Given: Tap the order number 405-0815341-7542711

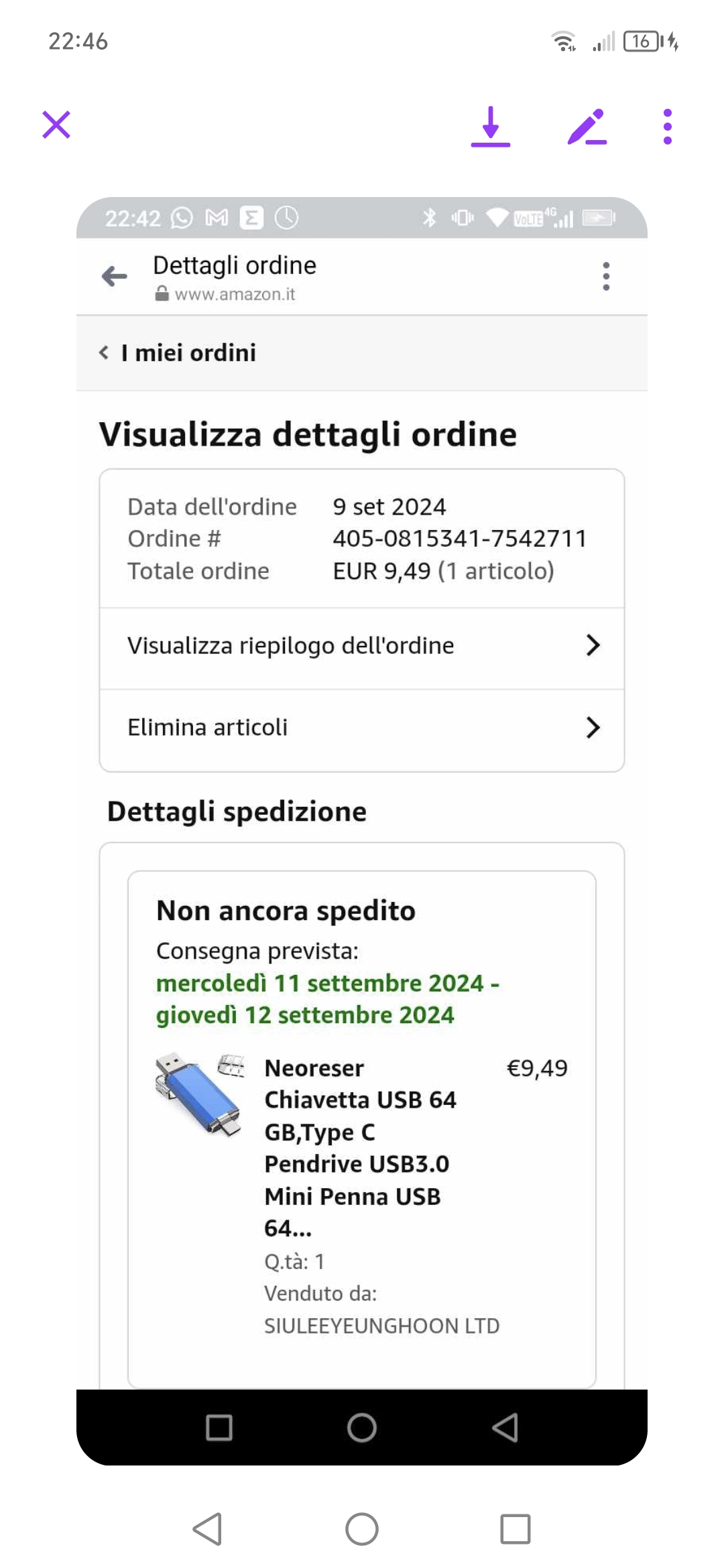Looking at the screenshot, I should pyautogui.click(x=460, y=539).
